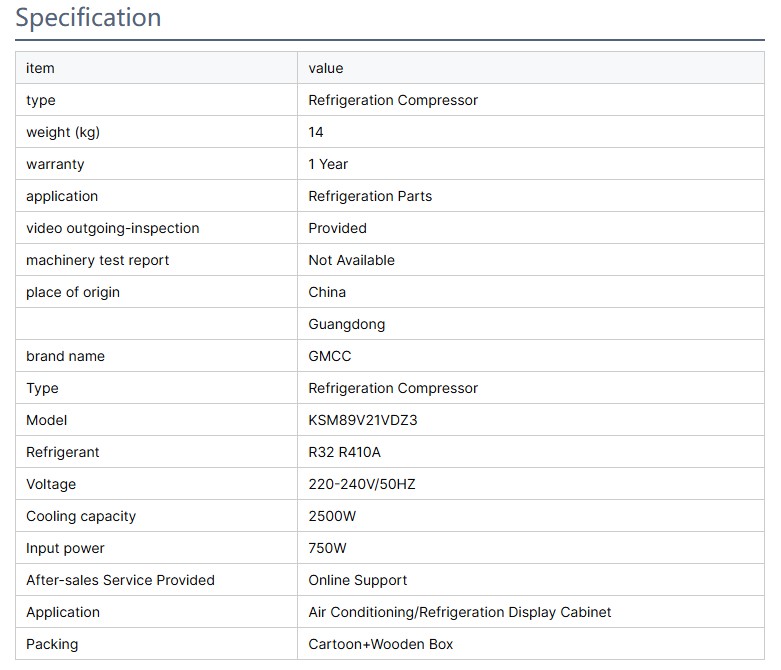Click the 'item' column header cell
781x670 pixels.
click(x=40, y=68)
